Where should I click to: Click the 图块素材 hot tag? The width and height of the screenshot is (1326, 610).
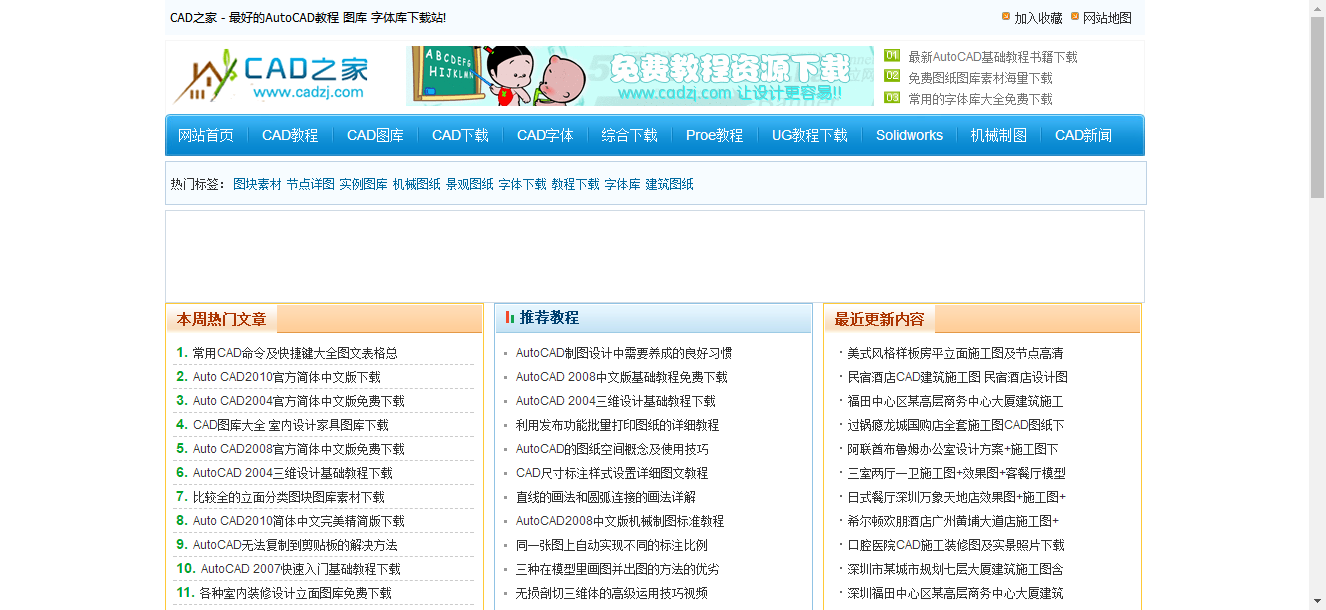coord(257,184)
